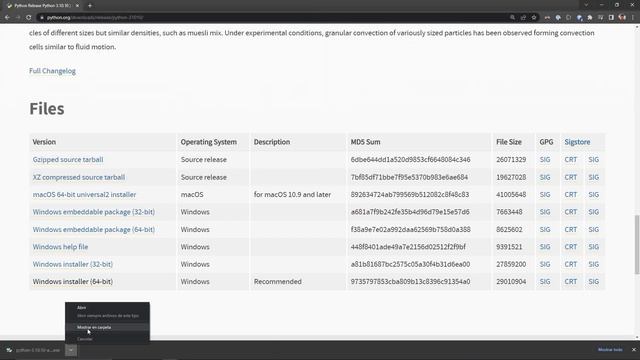
Task: Download the XZ compressed source tarball
Action: point(79,177)
